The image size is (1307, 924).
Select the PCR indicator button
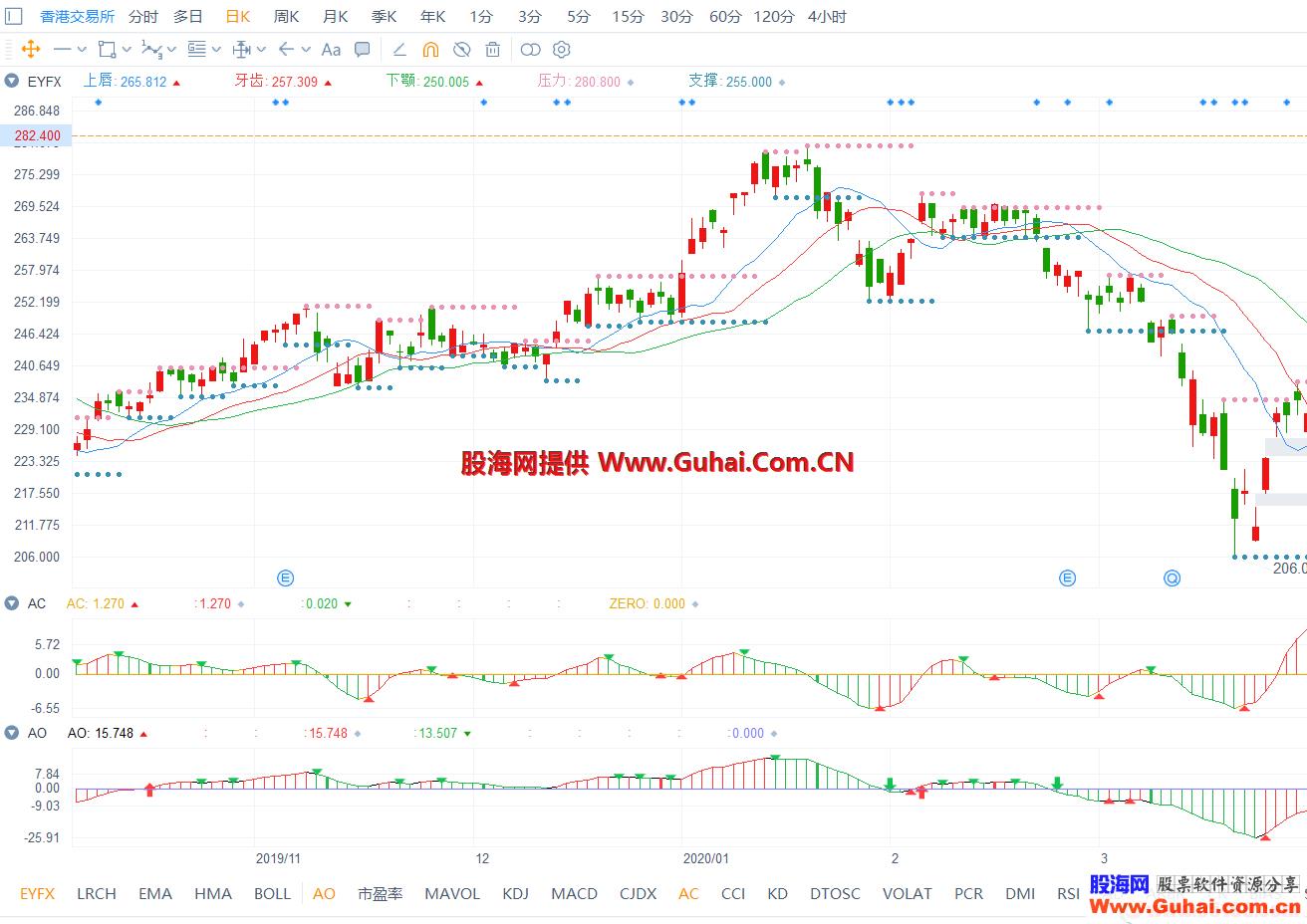pyautogui.click(x=968, y=893)
